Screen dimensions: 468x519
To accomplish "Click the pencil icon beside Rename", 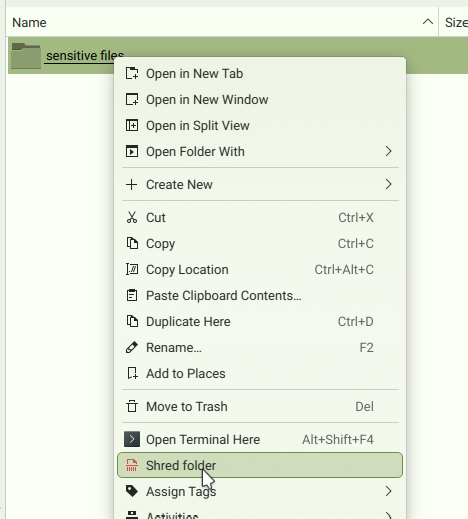I will tap(132, 347).
